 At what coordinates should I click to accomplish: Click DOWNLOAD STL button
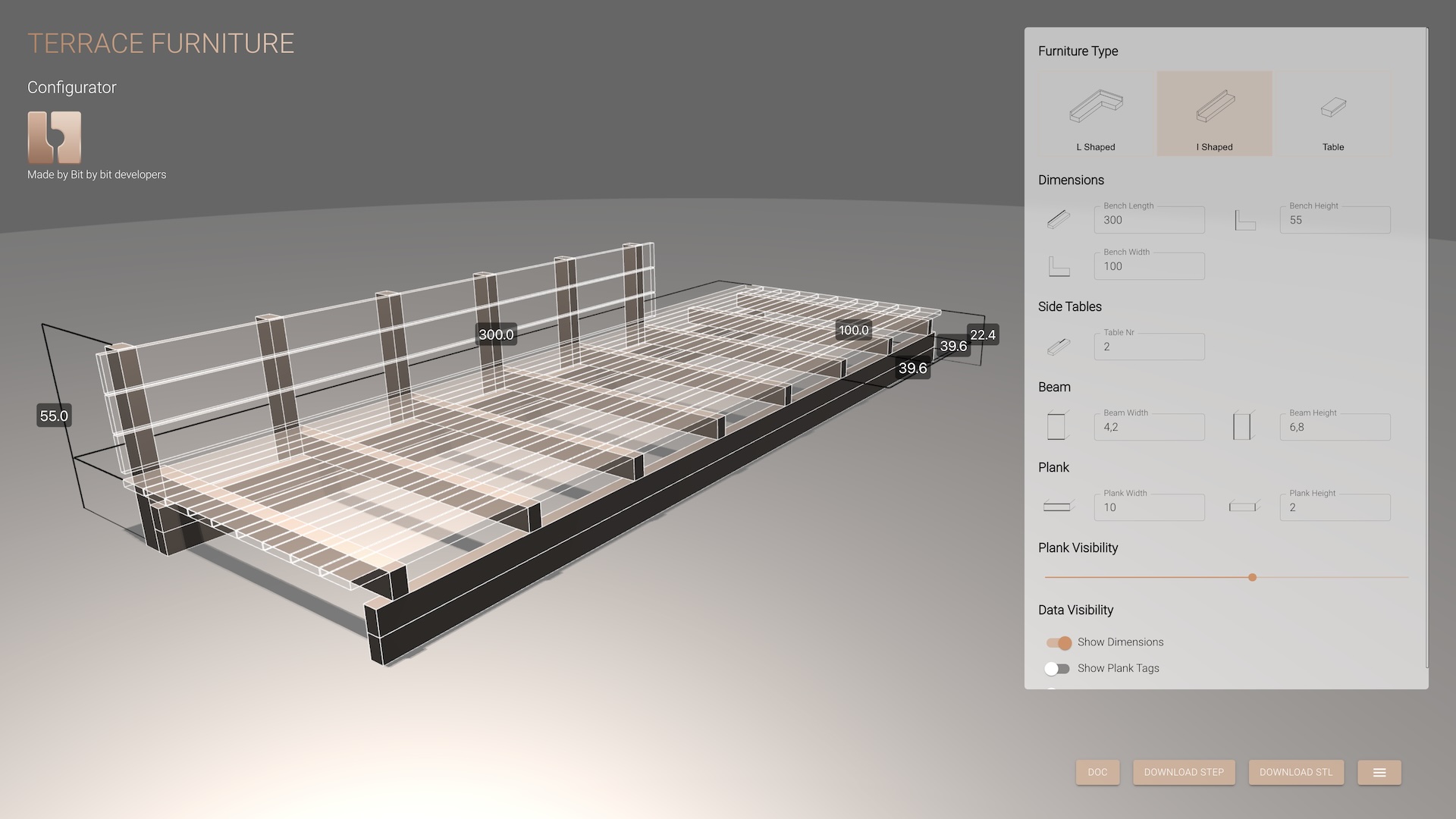point(1296,773)
